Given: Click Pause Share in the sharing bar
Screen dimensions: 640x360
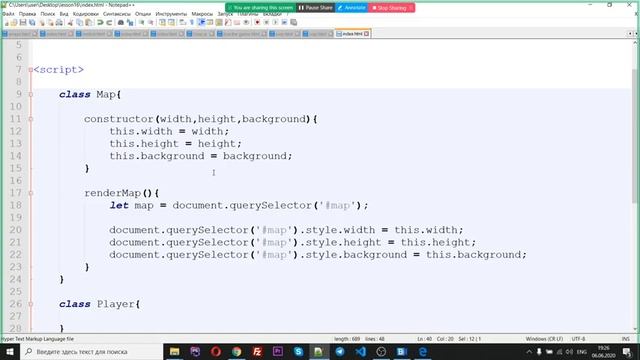Looking at the screenshot, I should click(316, 8).
